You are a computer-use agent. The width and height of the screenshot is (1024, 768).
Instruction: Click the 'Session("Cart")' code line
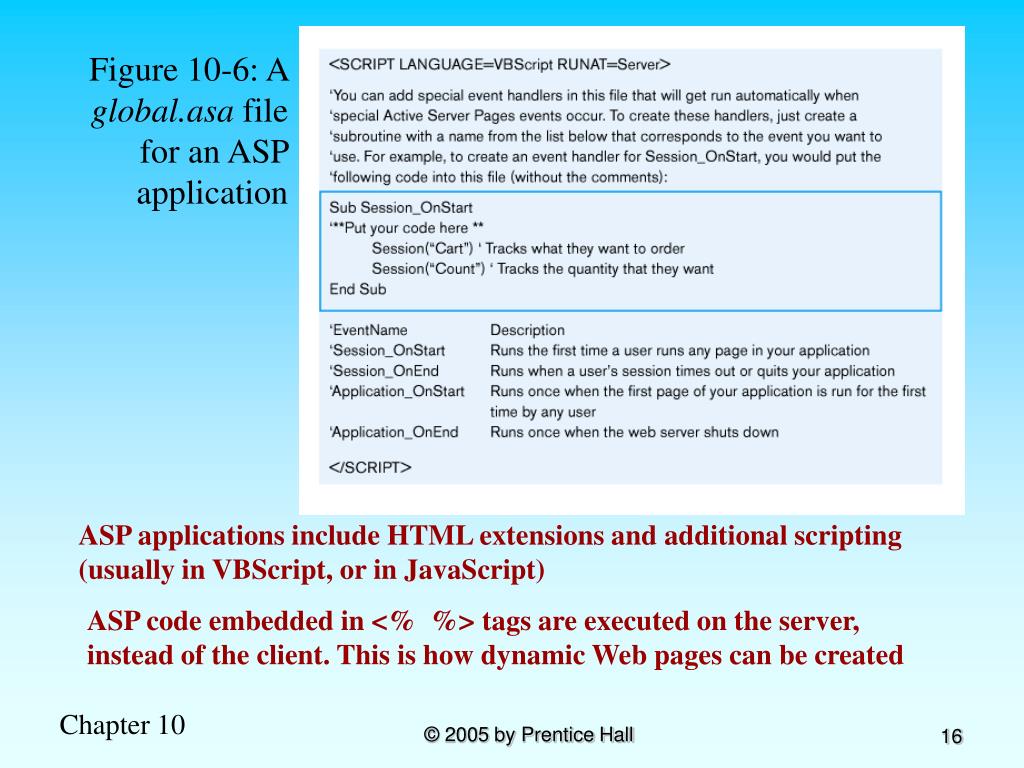(528, 249)
